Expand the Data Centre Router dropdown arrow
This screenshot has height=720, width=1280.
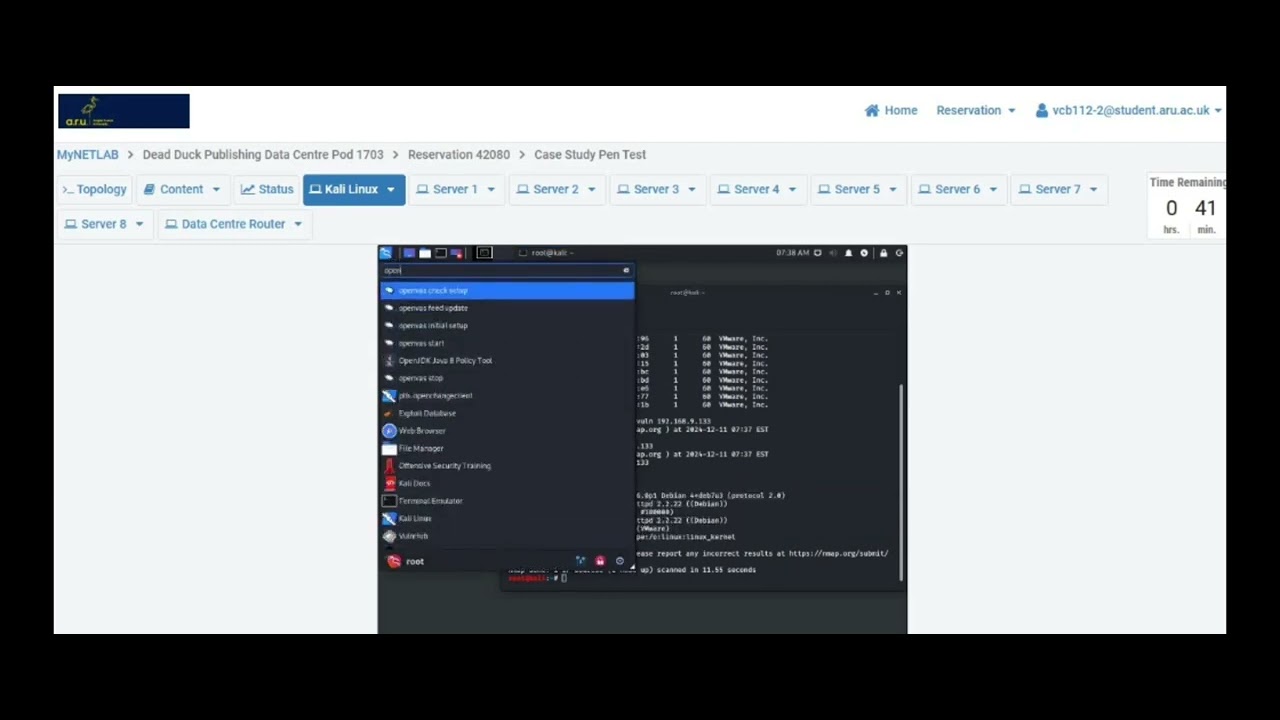[x=298, y=224]
